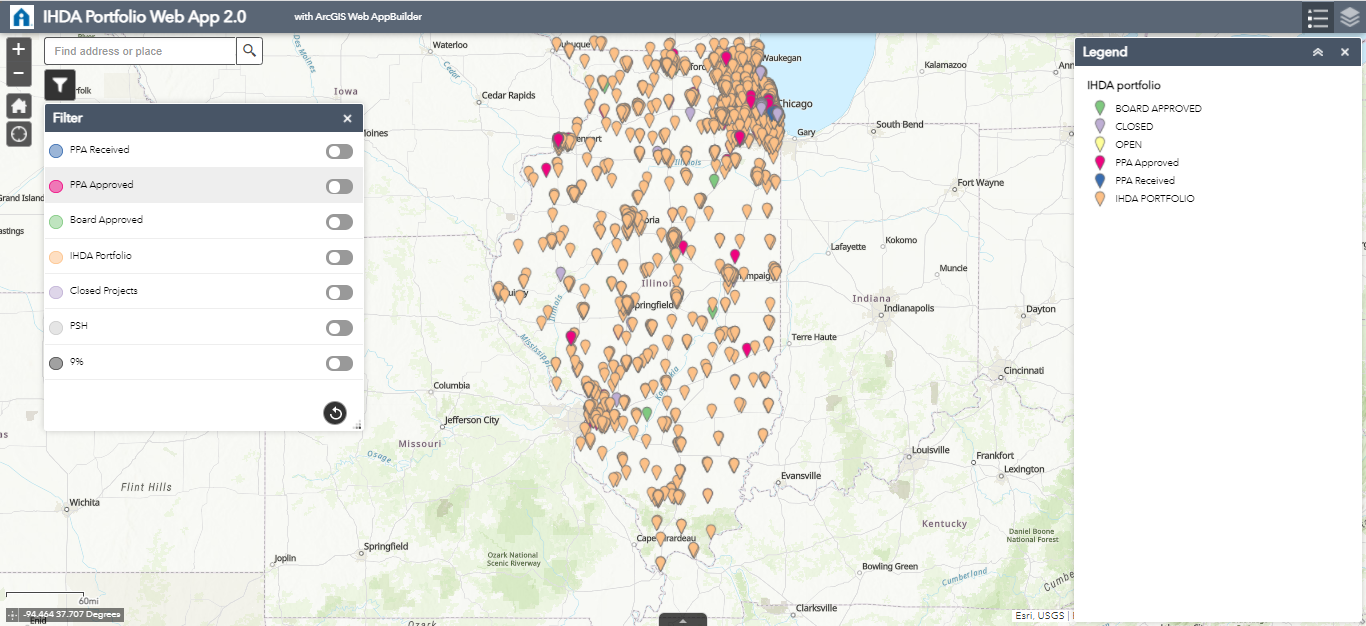Expand attribute table arrow at bottom
Screen dimensions: 1366x626
coord(683,620)
